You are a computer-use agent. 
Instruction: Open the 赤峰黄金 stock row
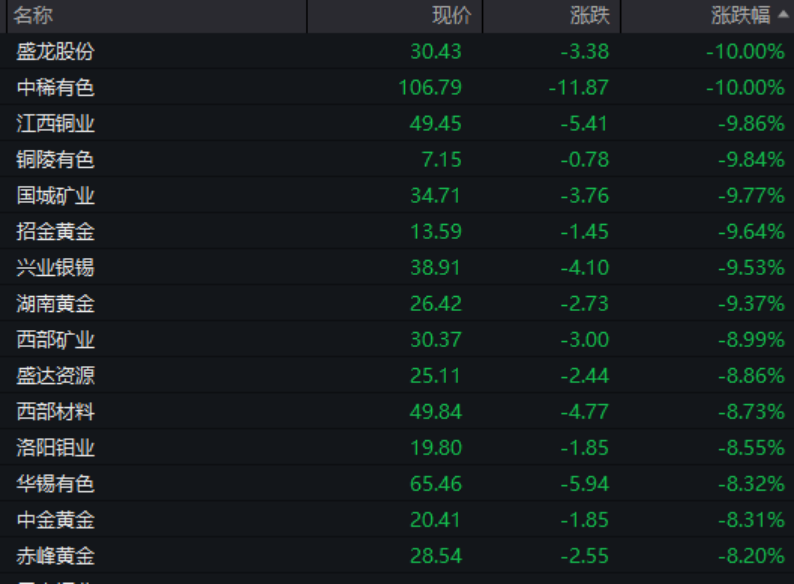point(397,556)
